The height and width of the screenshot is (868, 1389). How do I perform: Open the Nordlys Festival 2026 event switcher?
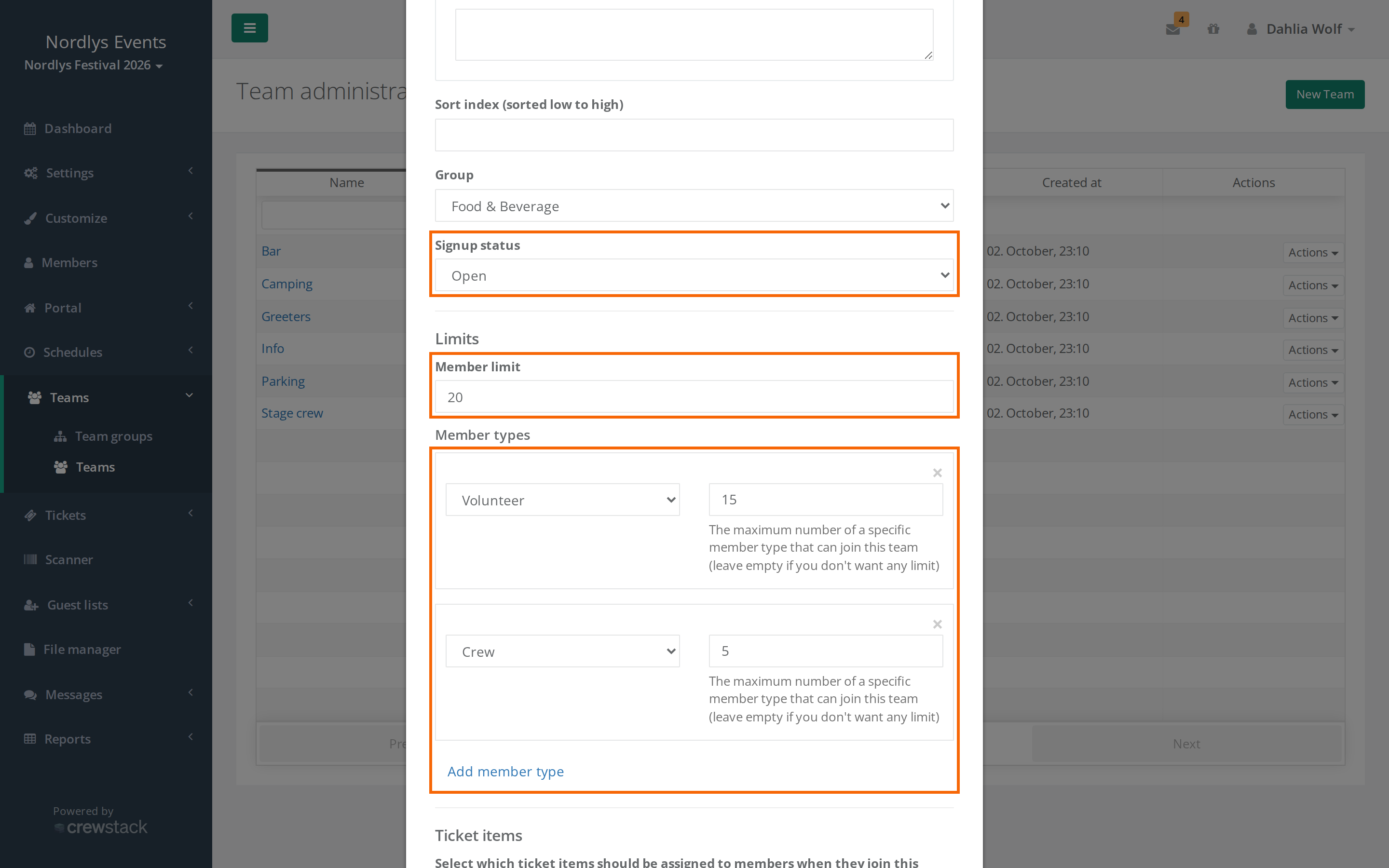(x=94, y=65)
